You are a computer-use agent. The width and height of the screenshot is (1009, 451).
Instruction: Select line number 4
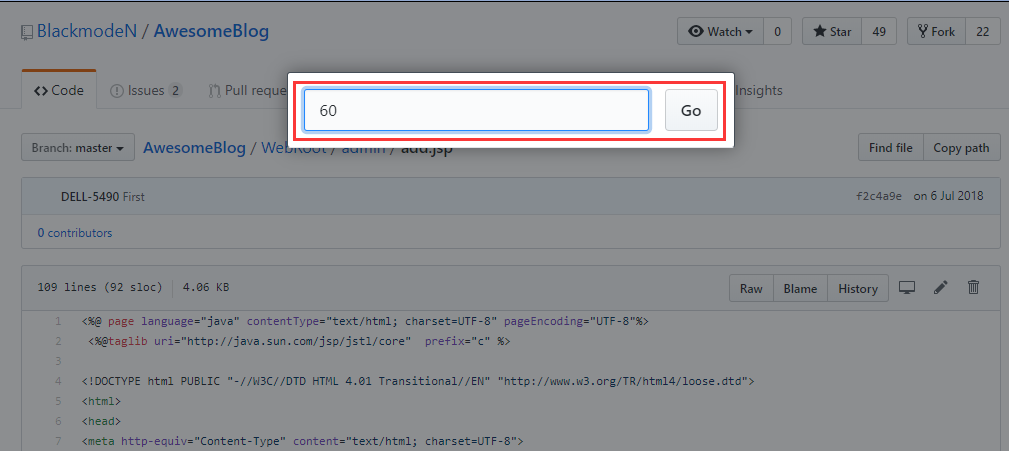59,381
